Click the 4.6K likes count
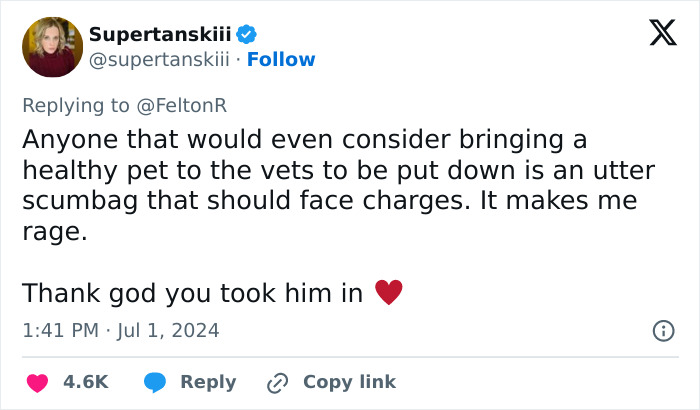Image resolution: width=700 pixels, height=410 pixels. click(85, 382)
